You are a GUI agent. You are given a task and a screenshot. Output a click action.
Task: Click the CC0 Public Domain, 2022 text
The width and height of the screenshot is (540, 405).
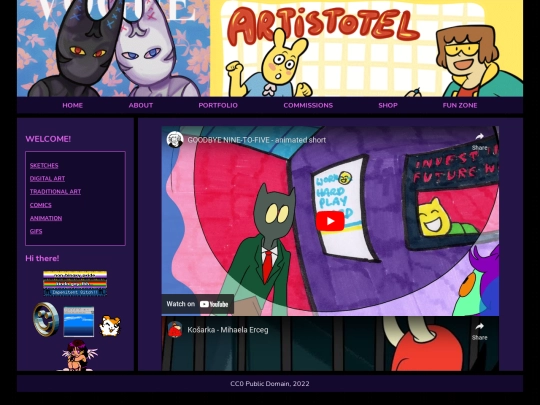270,384
